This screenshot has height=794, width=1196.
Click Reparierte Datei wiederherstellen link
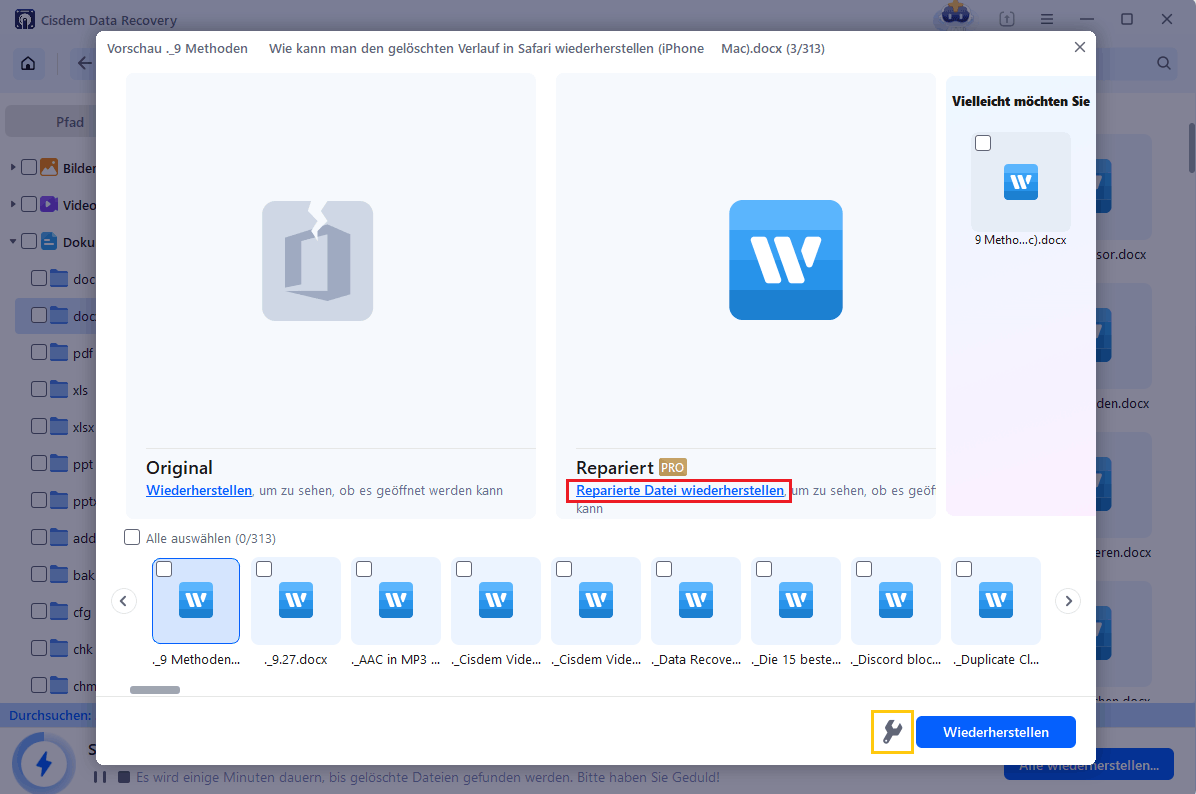click(680, 490)
